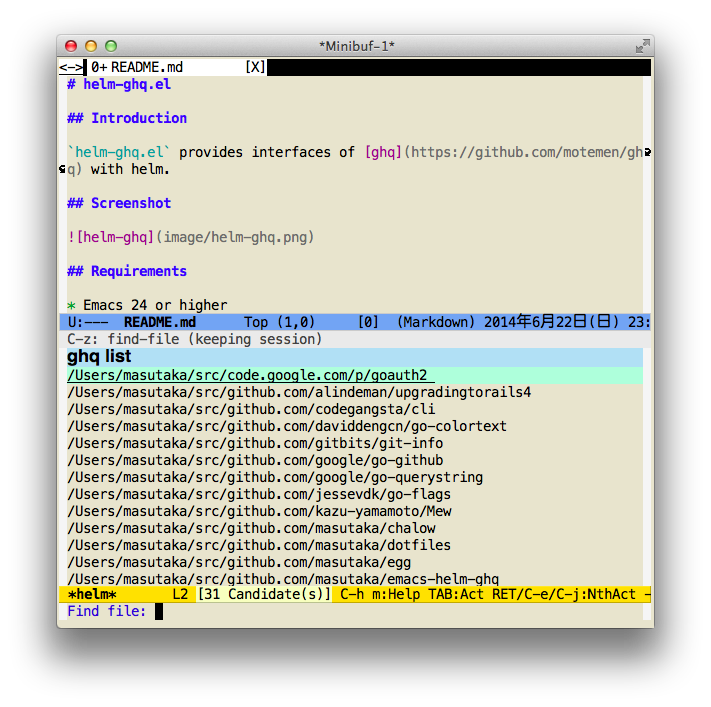Click the helm-ghq.el heading line
Image resolution: width=711 pixels, height=707 pixels.
pyautogui.click(x=119, y=84)
